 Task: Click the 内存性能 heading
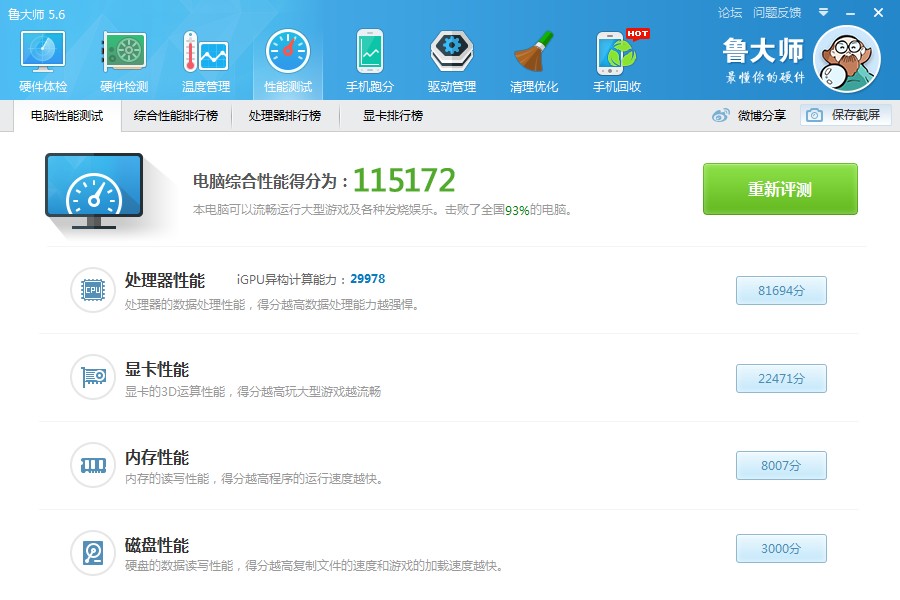click(157, 458)
